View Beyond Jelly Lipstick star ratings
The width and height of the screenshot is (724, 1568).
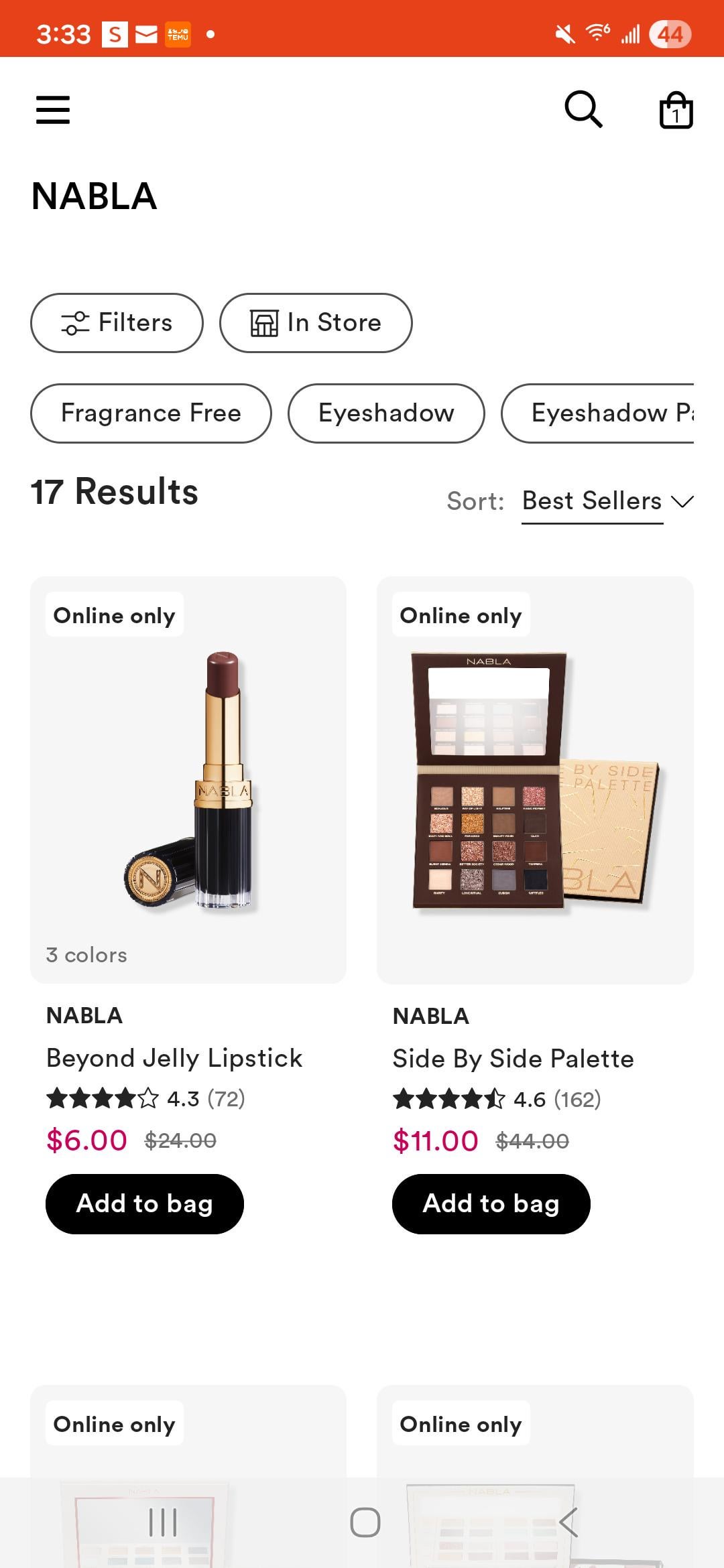point(103,1099)
